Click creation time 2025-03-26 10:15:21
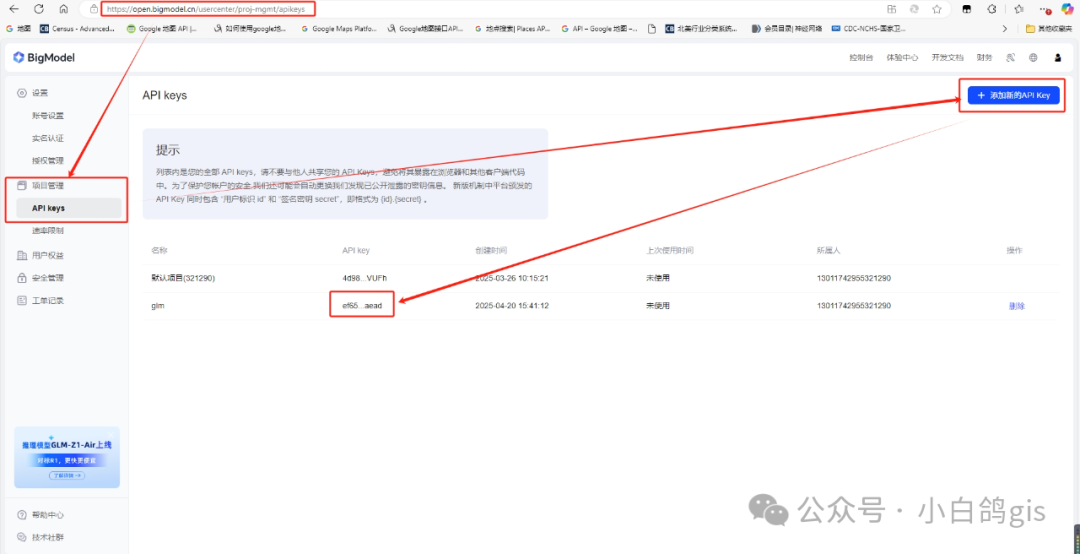This screenshot has height=554, width=1080. pos(512,278)
